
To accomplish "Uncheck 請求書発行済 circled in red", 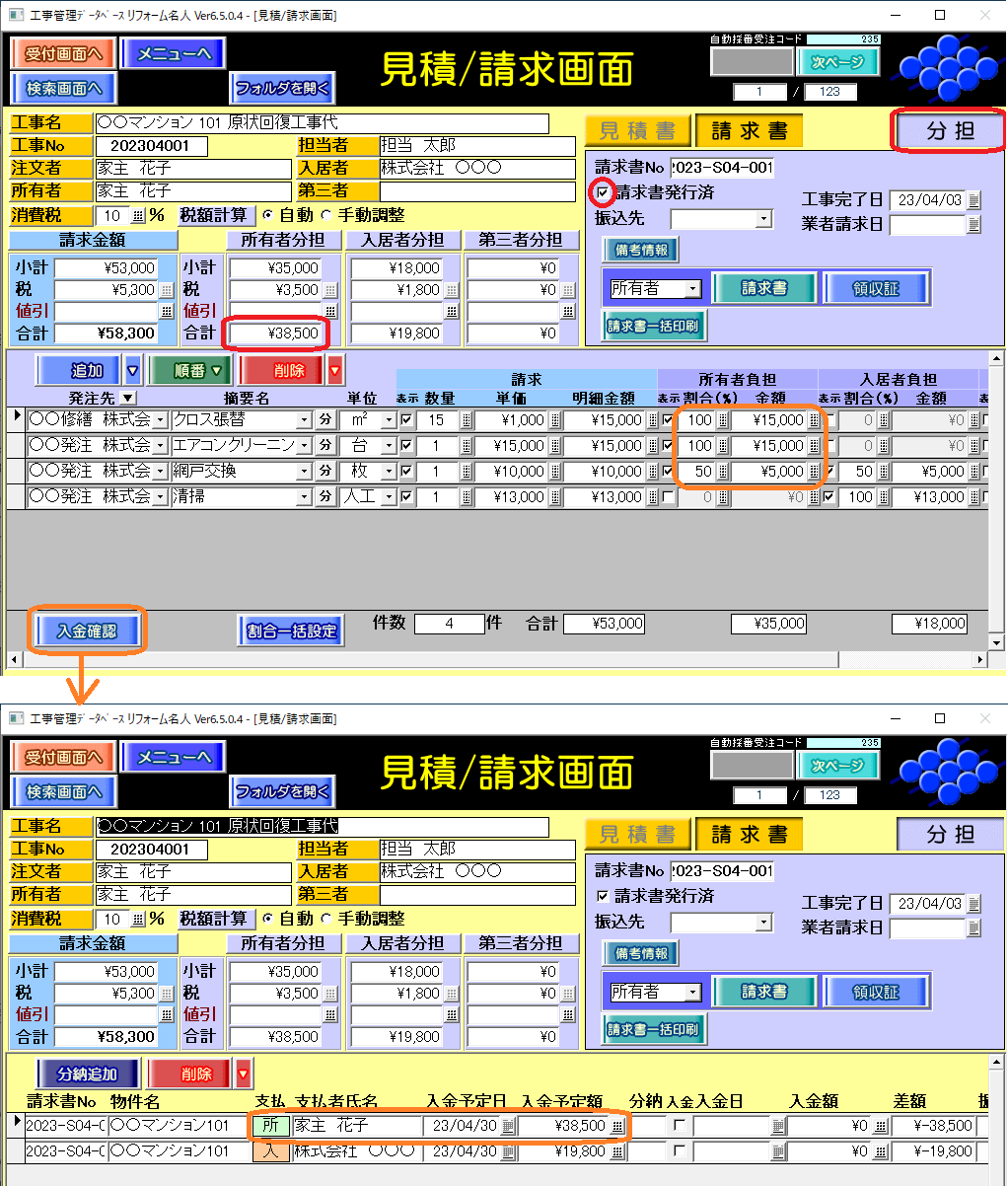I will (603, 192).
